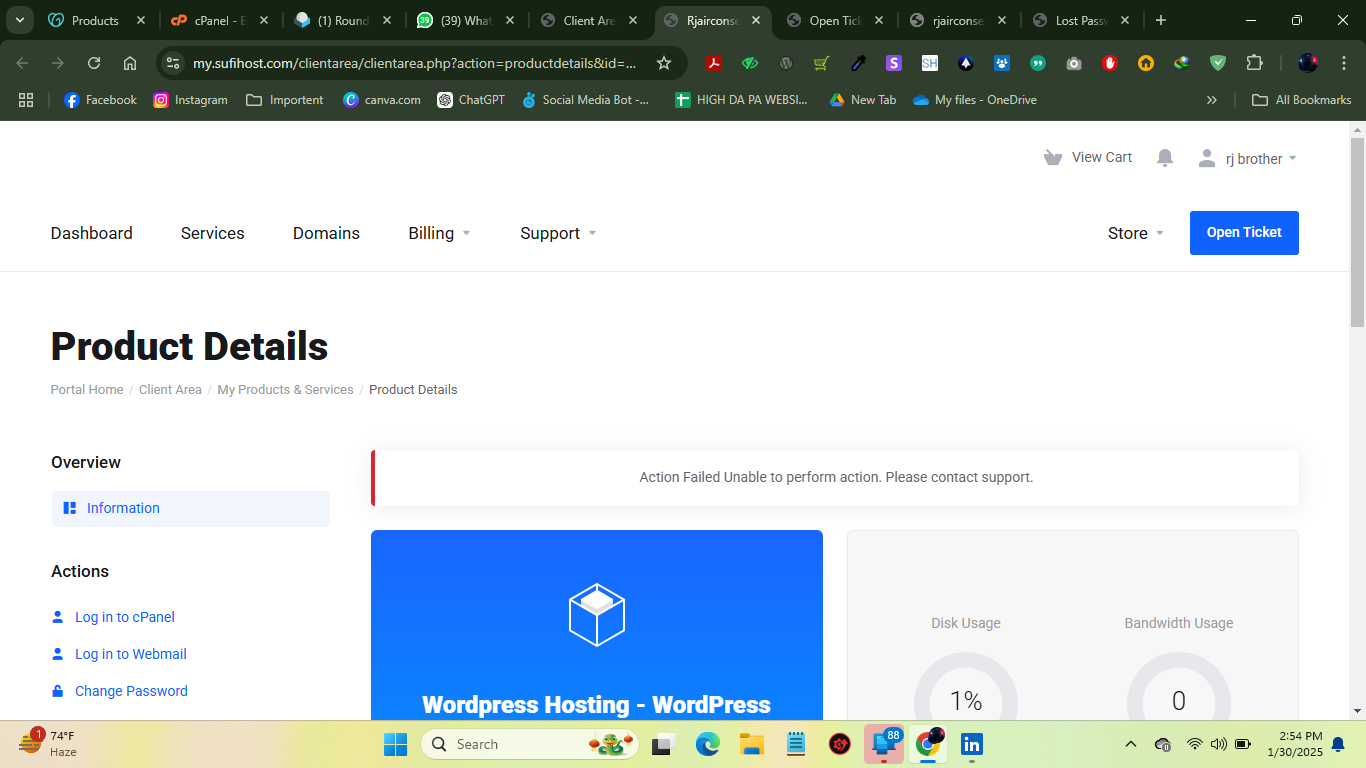Open LinkedIn from the taskbar
Image resolution: width=1366 pixels, height=768 pixels.
coord(971,744)
